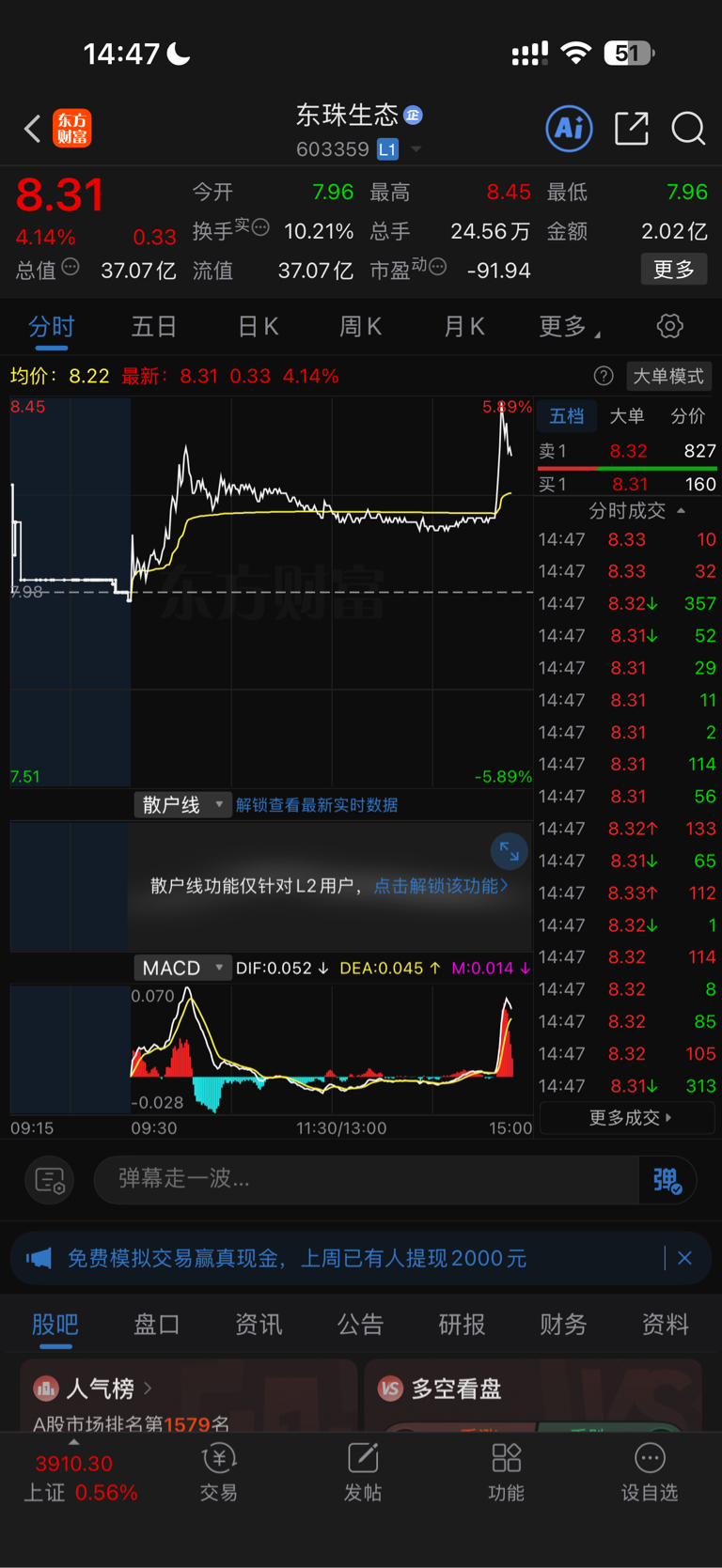The height and width of the screenshot is (1568, 722).
Task: Collapse the 分时成交 section header
Action: pos(636,510)
